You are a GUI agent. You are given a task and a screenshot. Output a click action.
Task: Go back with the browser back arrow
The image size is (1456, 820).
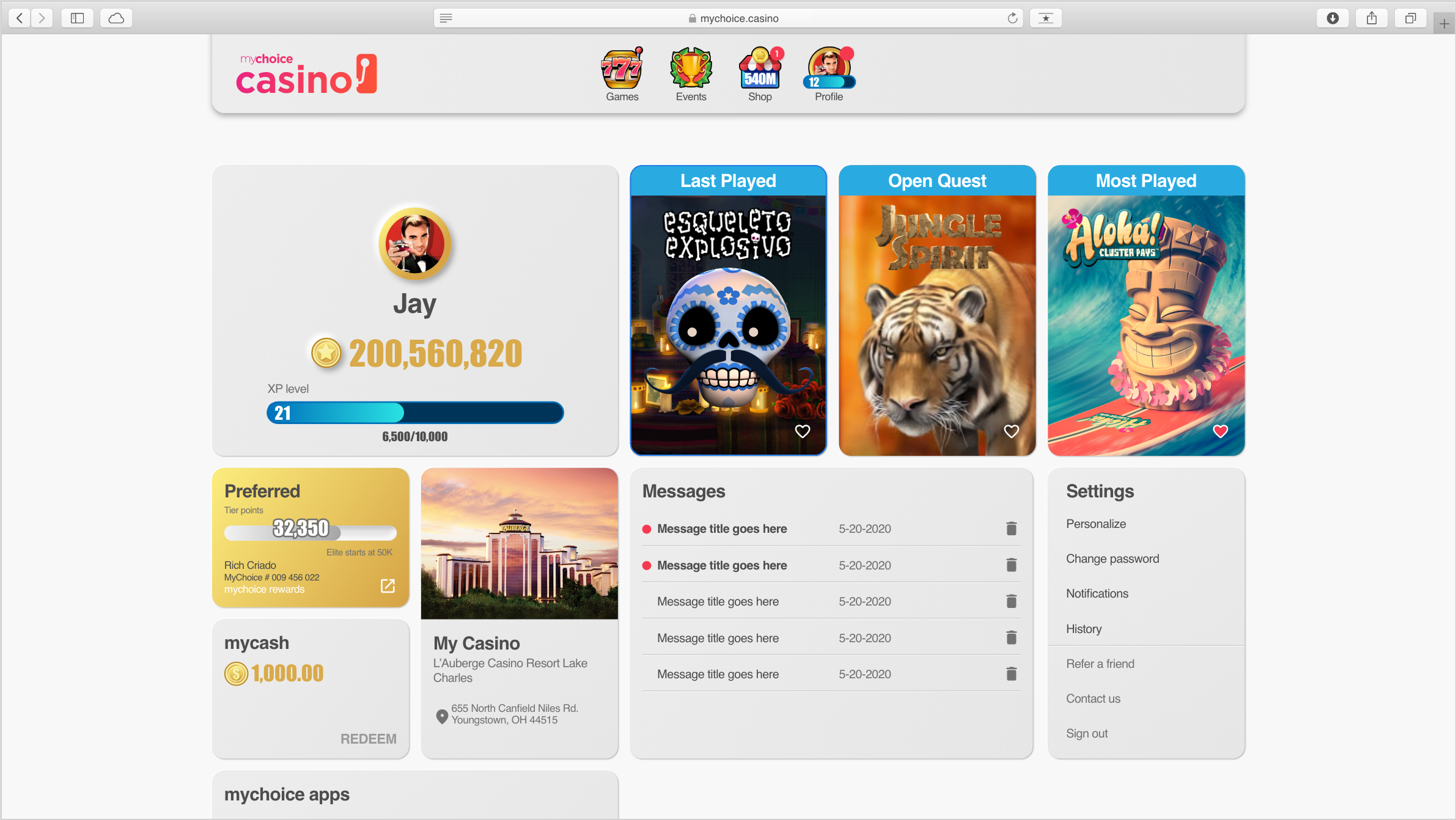(x=20, y=18)
